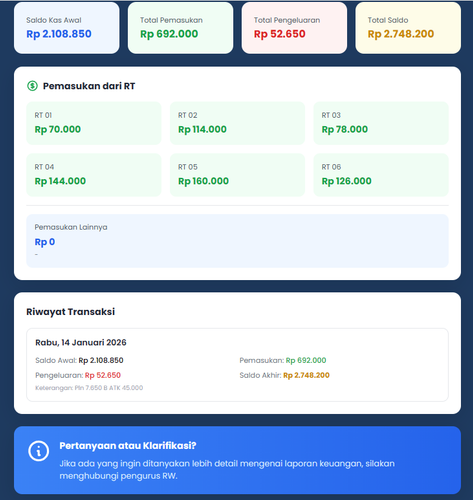
Task: Click the Pengeluaran line in transaction history
Action: 78,375
